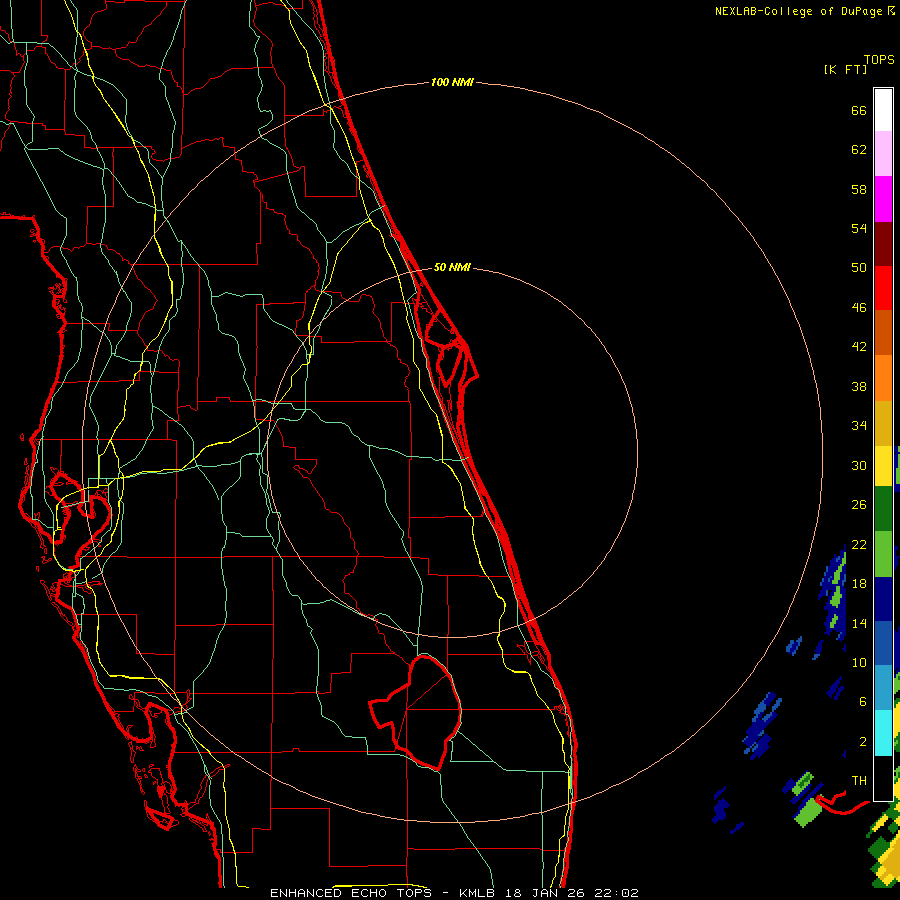The image size is (900, 900).
Task: Click the yellow 30 kft legend swatch
Action: (x=883, y=466)
